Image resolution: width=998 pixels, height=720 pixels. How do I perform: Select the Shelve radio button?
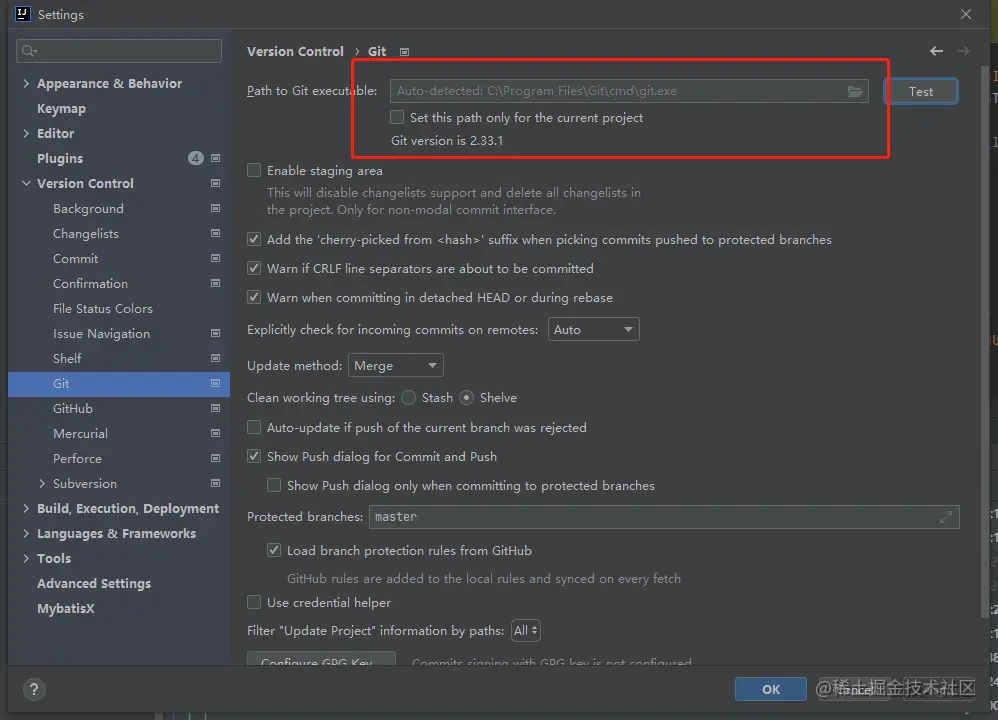(467, 398)
